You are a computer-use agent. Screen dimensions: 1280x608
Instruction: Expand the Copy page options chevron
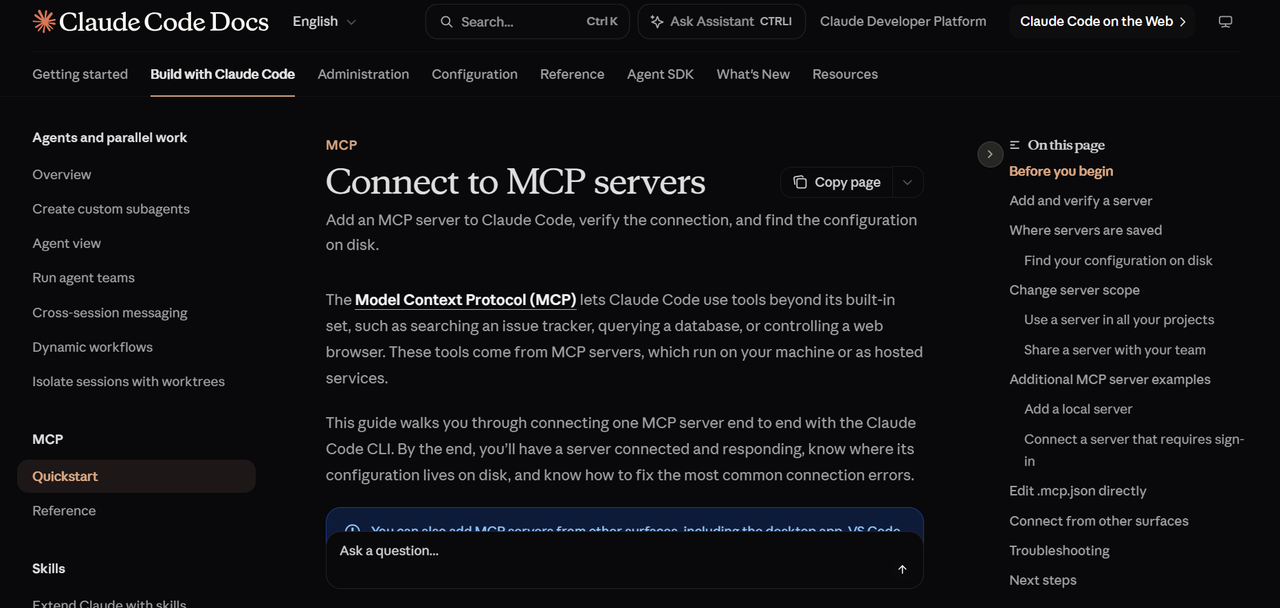907,182
